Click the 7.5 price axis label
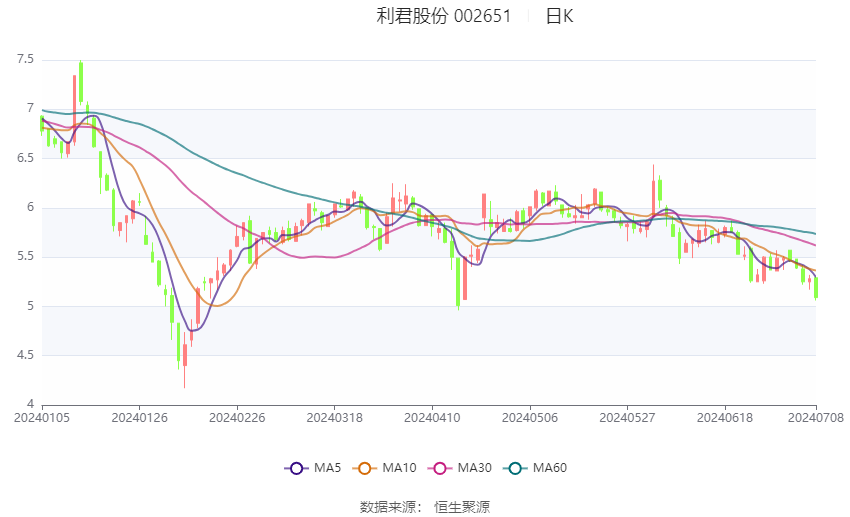The width and height of the screenshot is (850, 517). [x=25, y=59]
